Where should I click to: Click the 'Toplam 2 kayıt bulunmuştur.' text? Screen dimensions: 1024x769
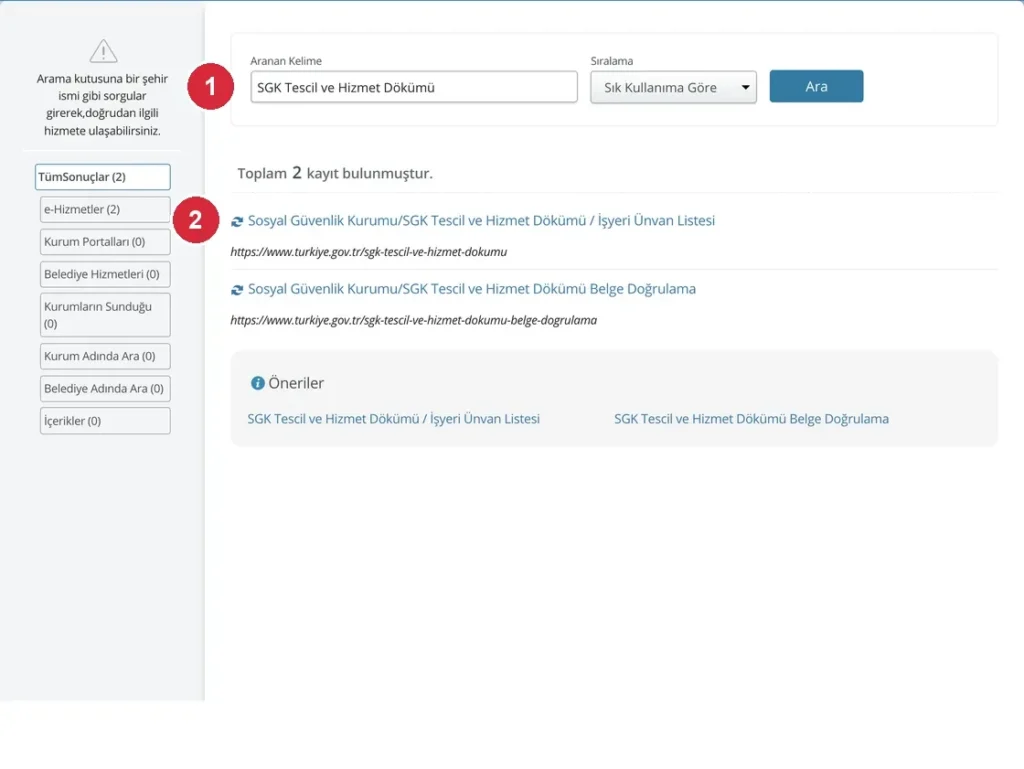pos(335,173)
